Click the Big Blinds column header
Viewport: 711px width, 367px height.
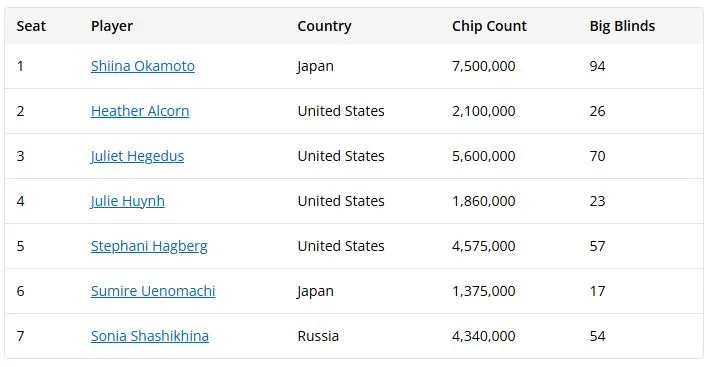coord(622,26)
